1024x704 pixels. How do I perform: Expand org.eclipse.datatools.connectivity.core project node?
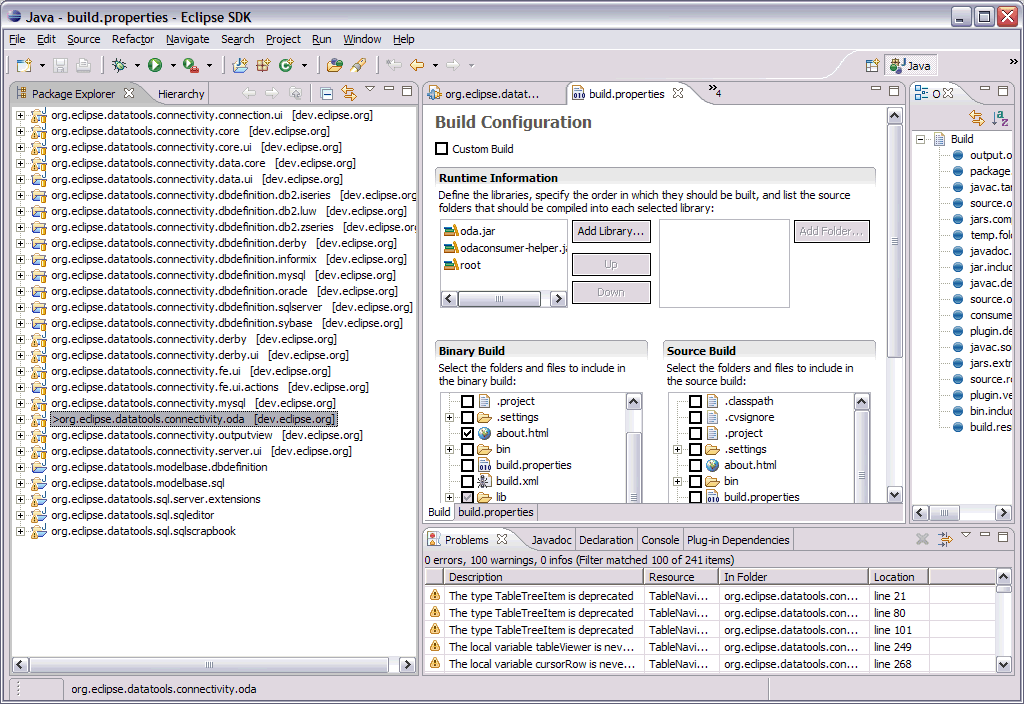(20, 131)
